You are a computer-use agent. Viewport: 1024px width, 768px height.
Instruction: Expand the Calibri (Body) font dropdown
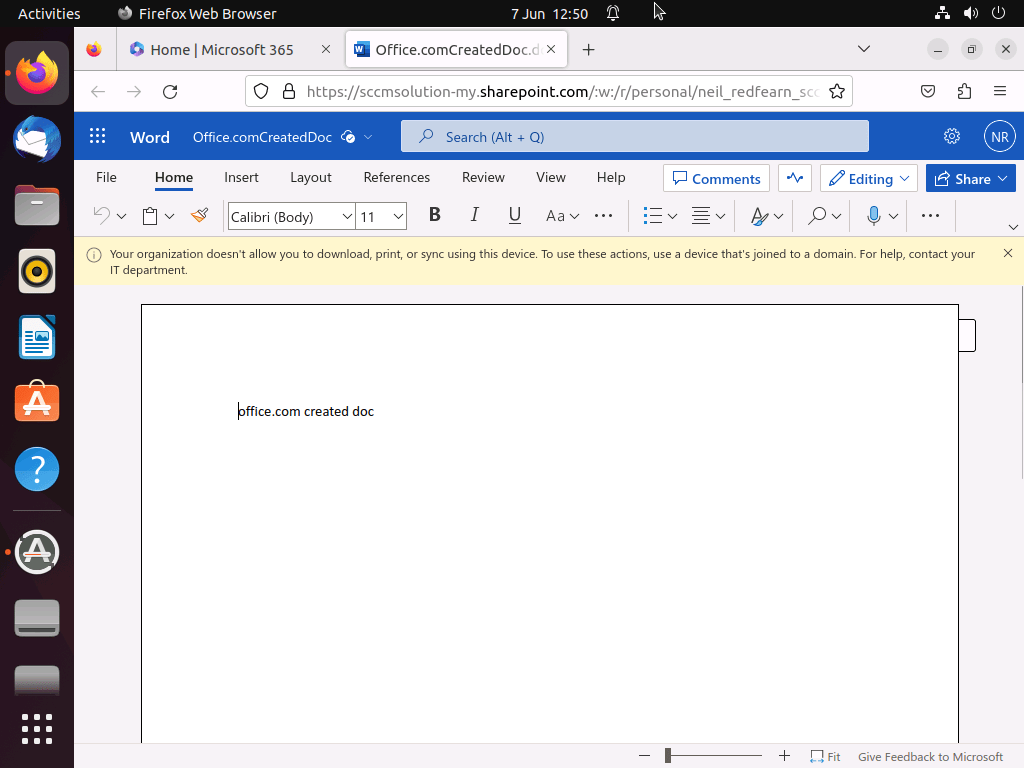tap(347, 216)
